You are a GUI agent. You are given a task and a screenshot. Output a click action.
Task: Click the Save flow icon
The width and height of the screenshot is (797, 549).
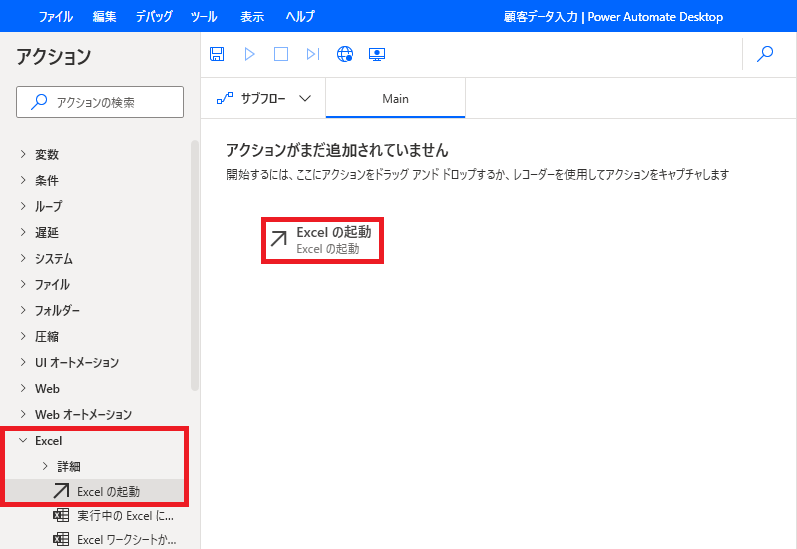coord(217,54)
